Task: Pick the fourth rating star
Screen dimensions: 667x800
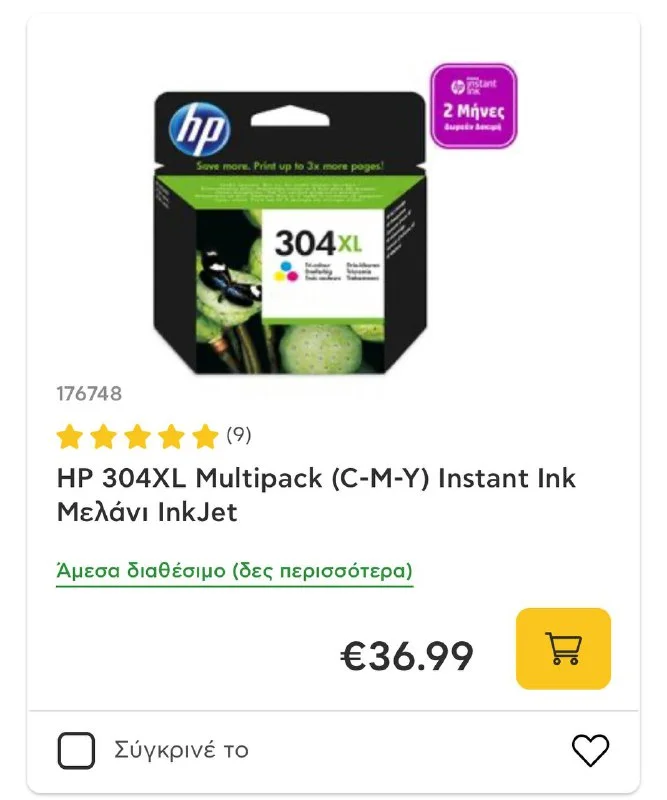Action: pyautogui.click(x=171, y=437)
